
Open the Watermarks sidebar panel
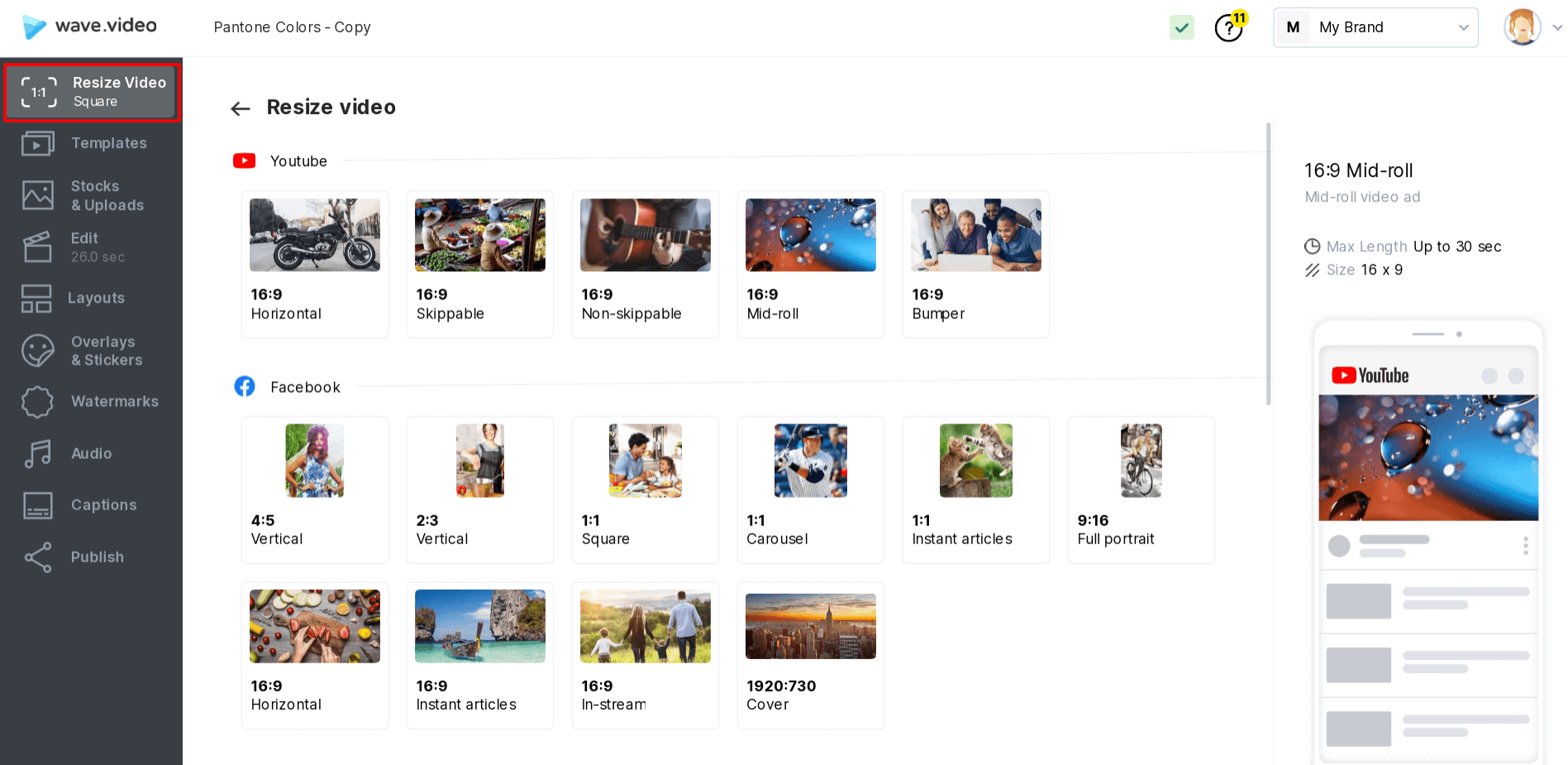click(x=91, y=402)
